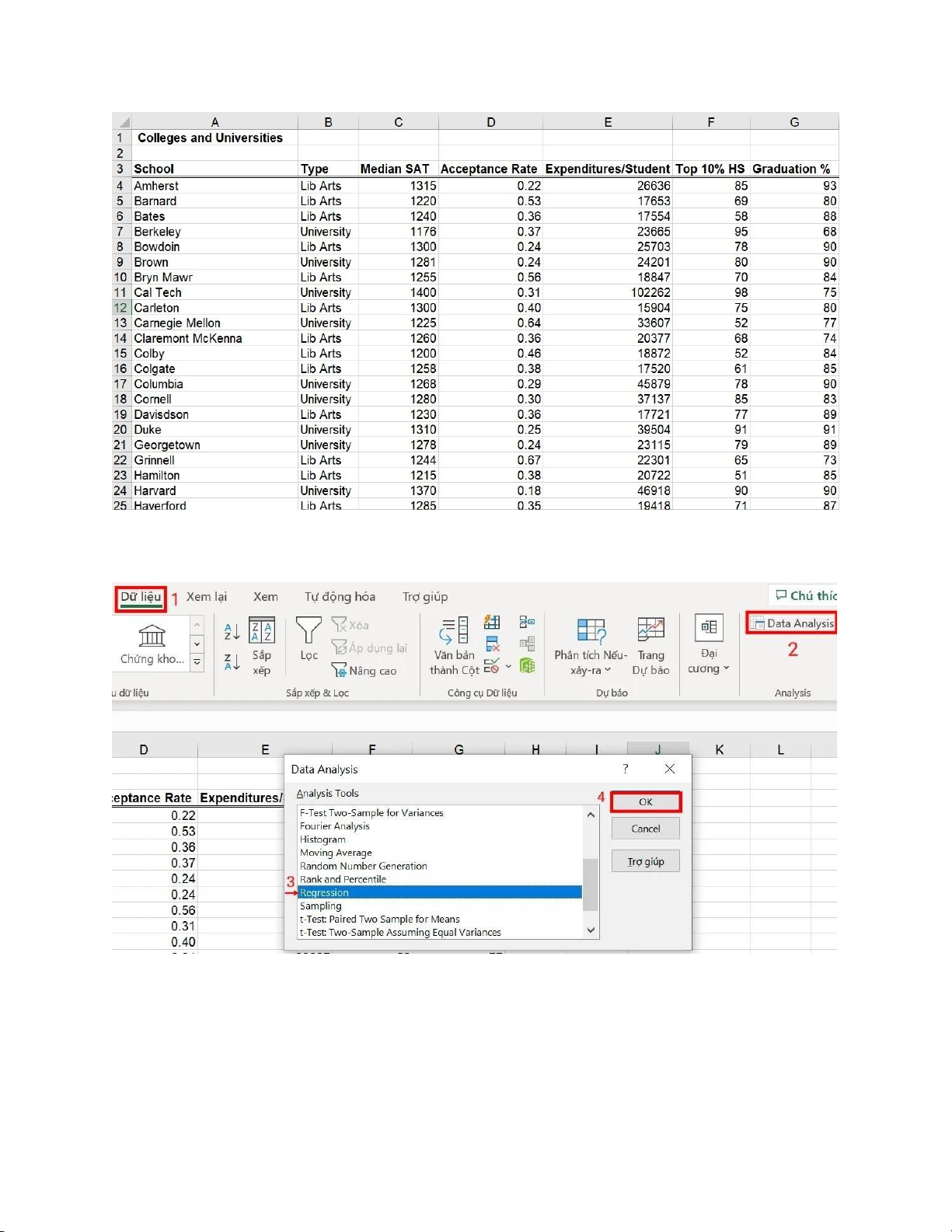
Task: Click the select-all corner of top sheet
Action: tap(122, 122)
